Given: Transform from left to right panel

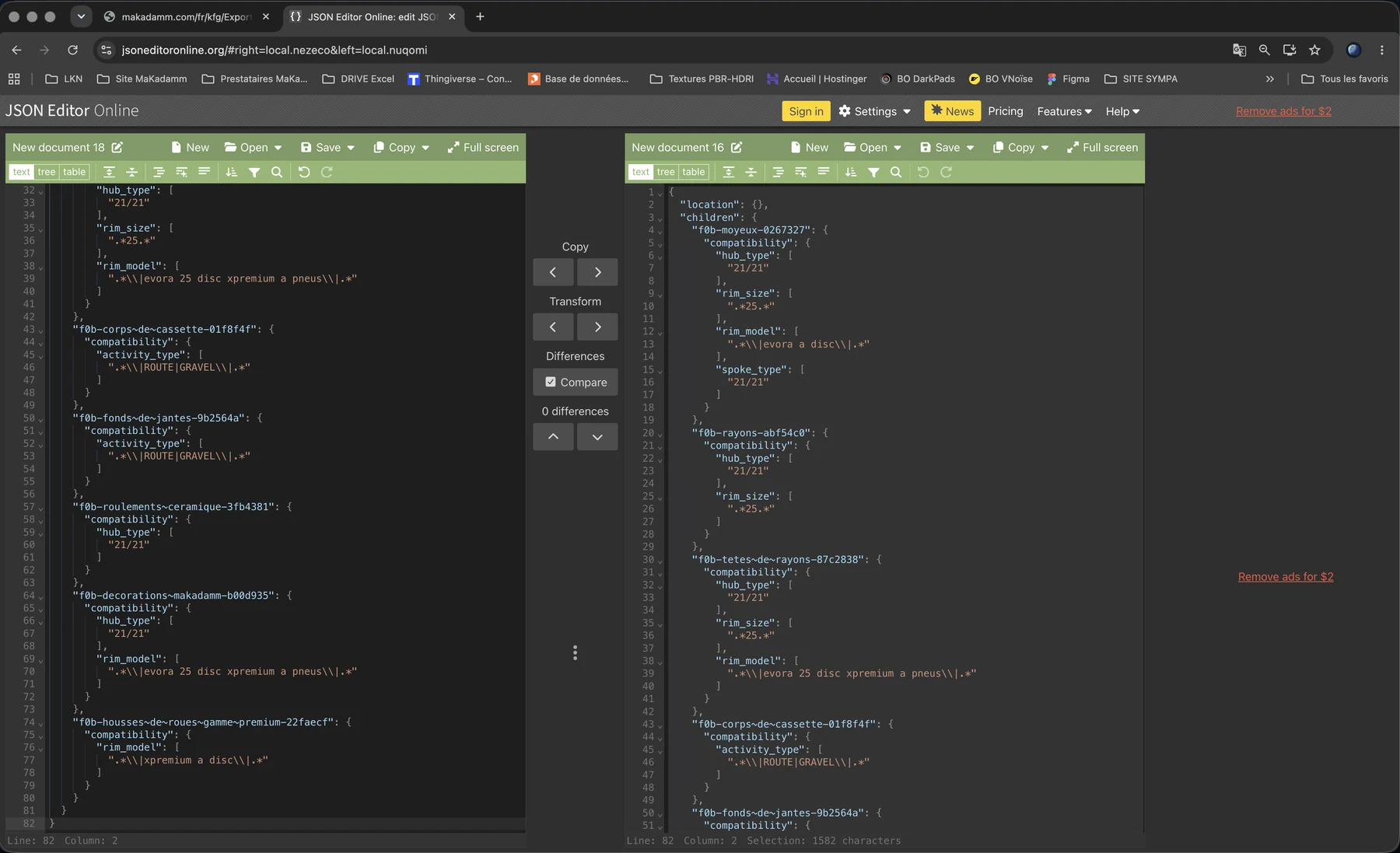Looking at the screenshot, I should [597, 327].
